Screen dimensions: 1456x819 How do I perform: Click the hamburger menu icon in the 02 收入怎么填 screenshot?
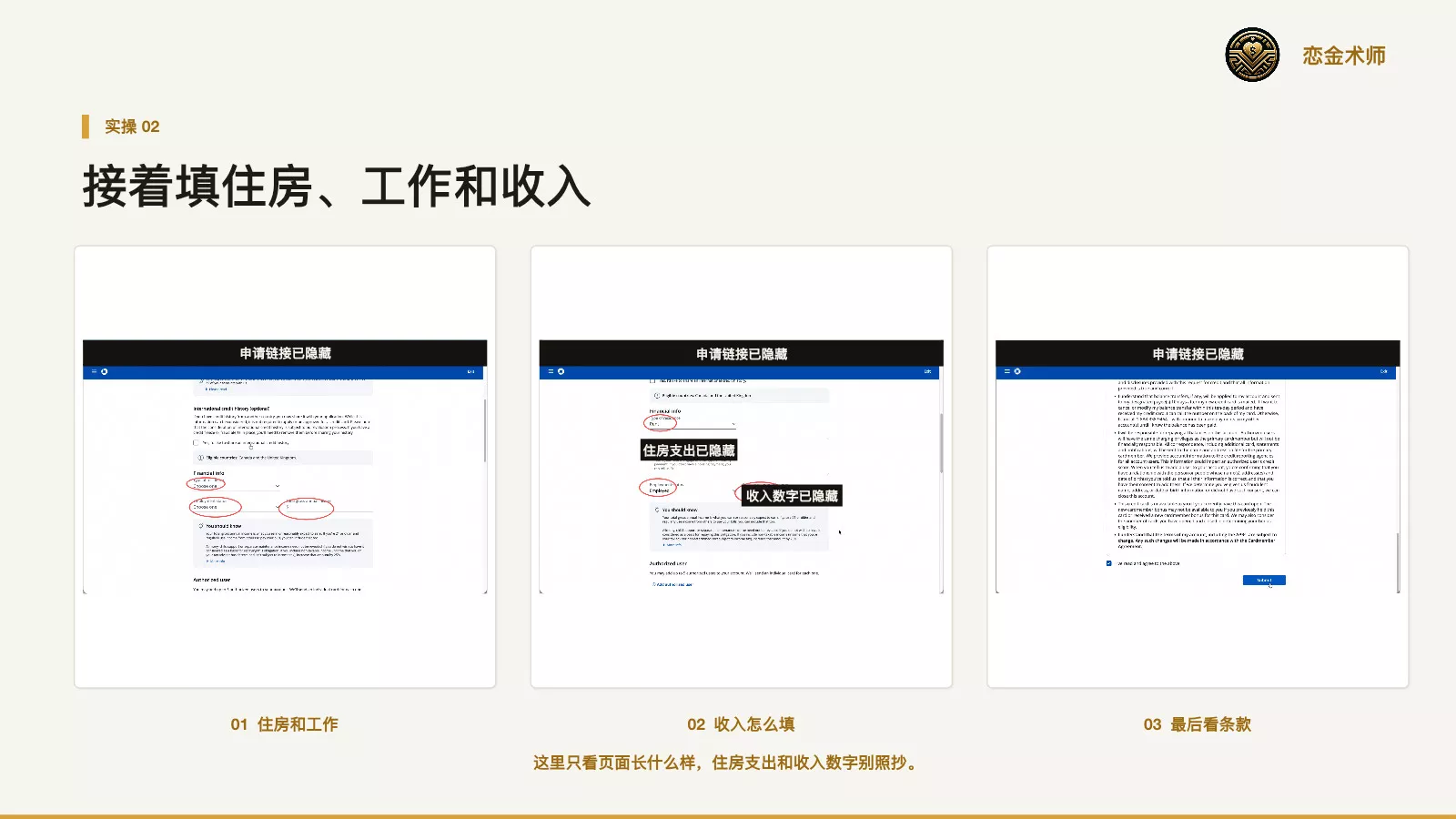pyautogui.click(x=551, y=371)
